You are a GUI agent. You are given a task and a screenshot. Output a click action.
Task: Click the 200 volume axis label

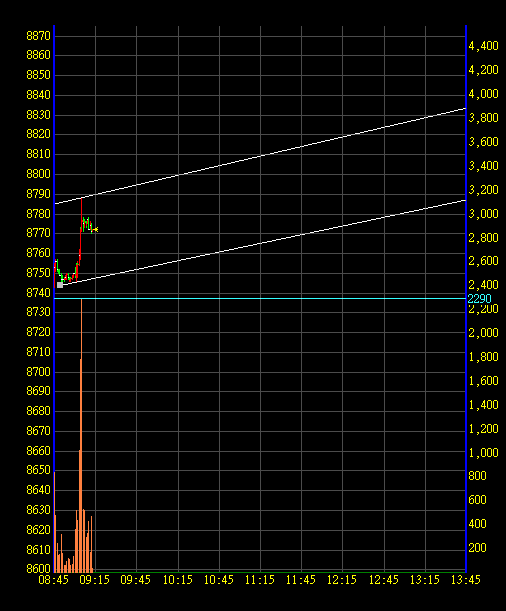tap(477, 548)
